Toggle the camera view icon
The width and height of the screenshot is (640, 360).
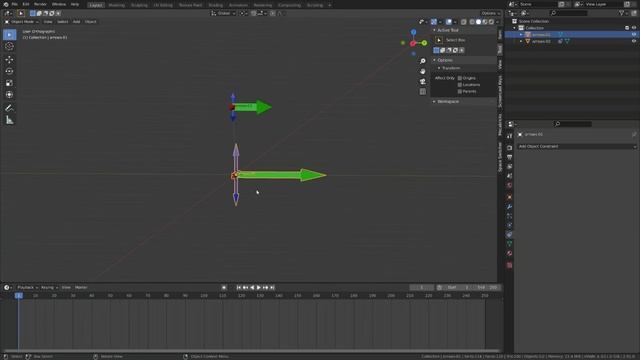[x=423, y=81]
